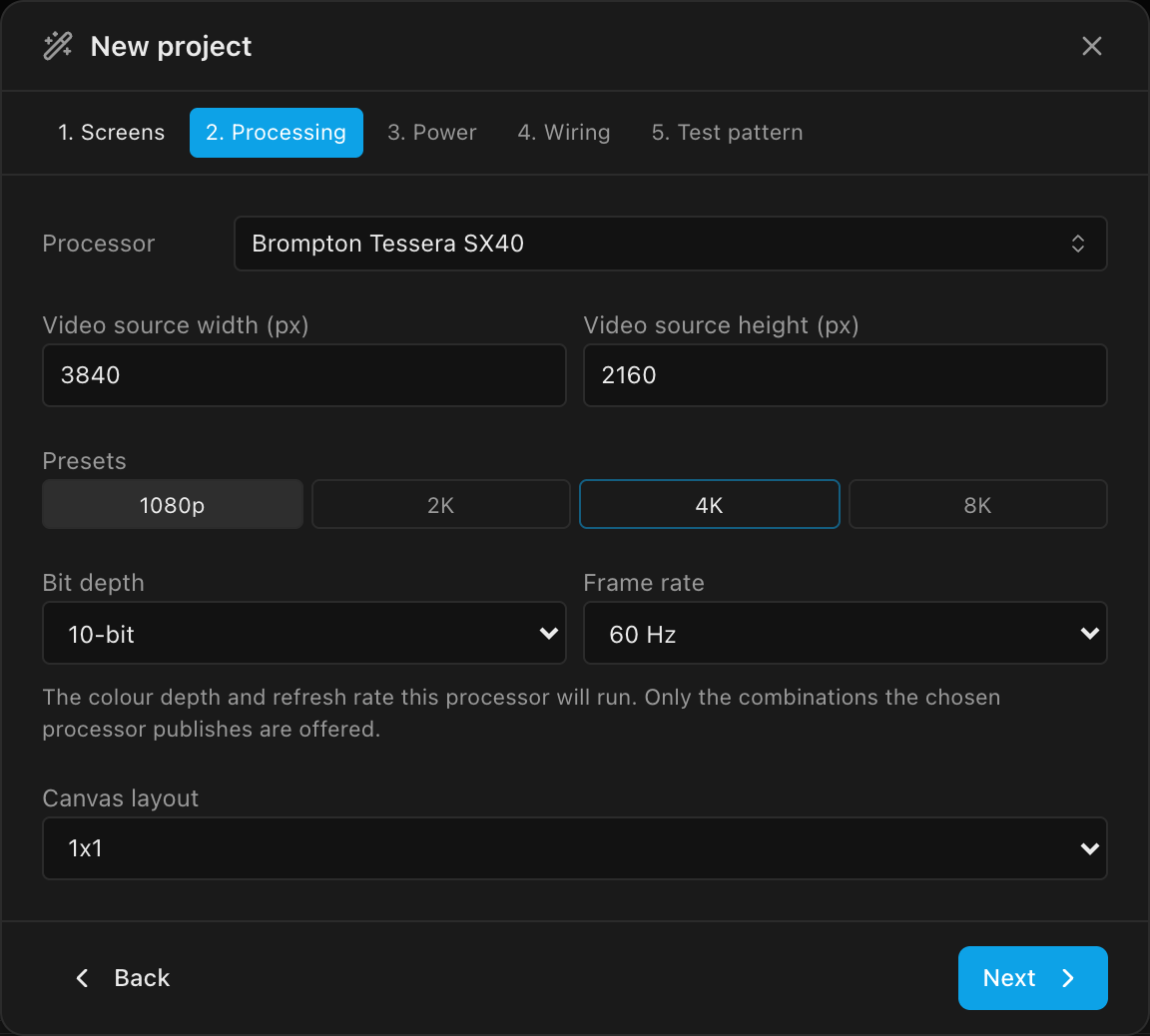
Task: Click the magic wand icon beside New project
Action: [x=57, y=46]
